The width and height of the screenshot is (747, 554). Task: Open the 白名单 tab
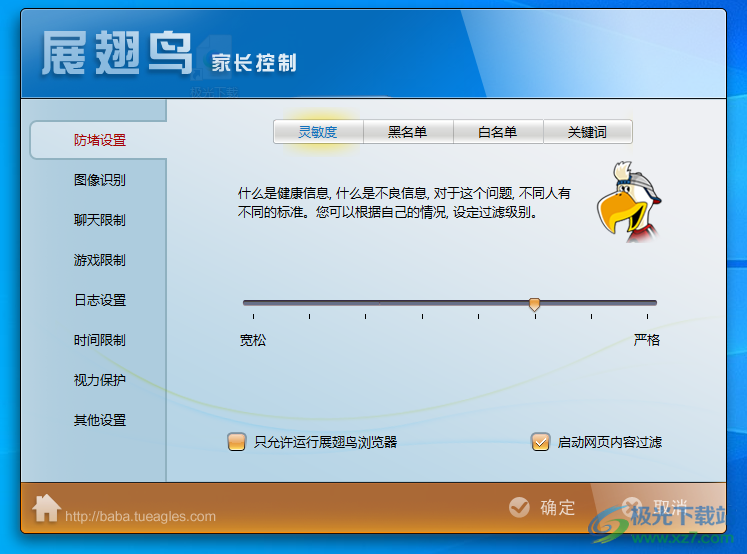[498, 132]
